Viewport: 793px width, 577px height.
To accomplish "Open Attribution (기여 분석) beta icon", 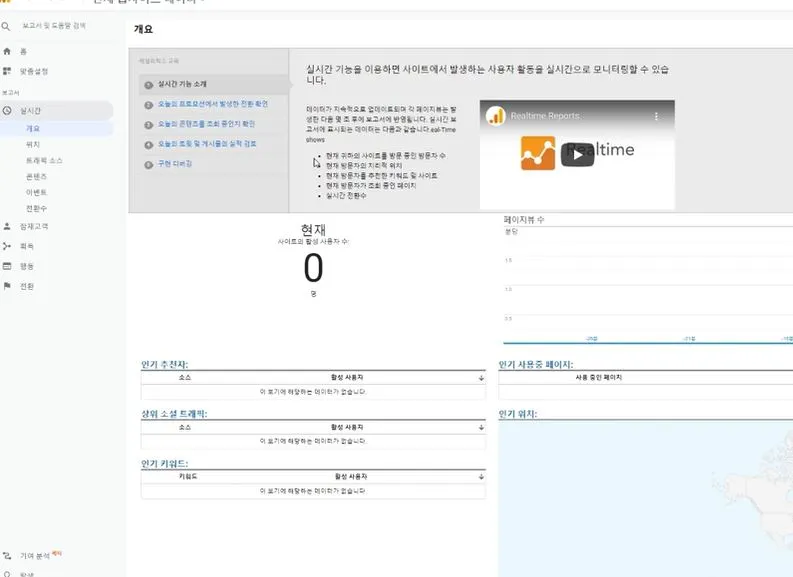I will tap(7, 555).
